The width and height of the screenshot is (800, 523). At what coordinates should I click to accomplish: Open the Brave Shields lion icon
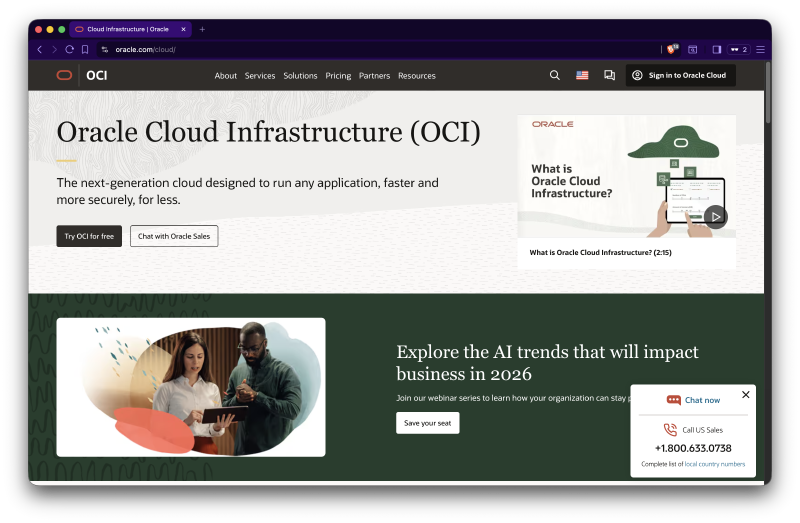click(672, 49)
